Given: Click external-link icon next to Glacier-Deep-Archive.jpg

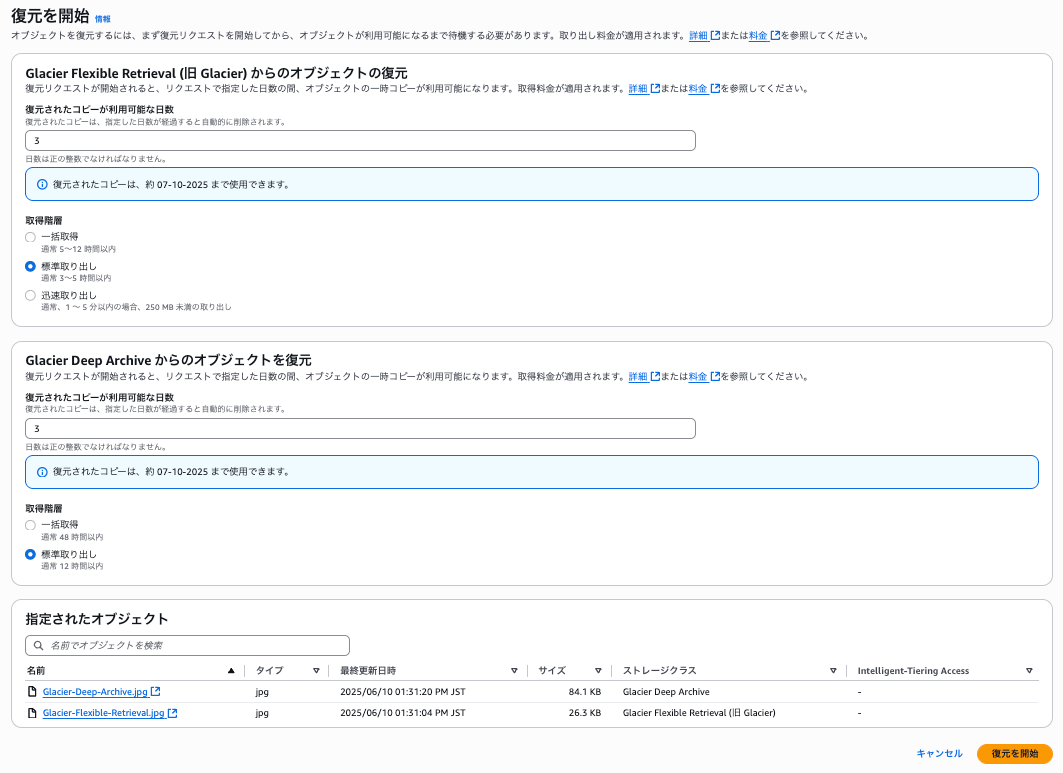Looking at the screenshot, I should 155,692.
